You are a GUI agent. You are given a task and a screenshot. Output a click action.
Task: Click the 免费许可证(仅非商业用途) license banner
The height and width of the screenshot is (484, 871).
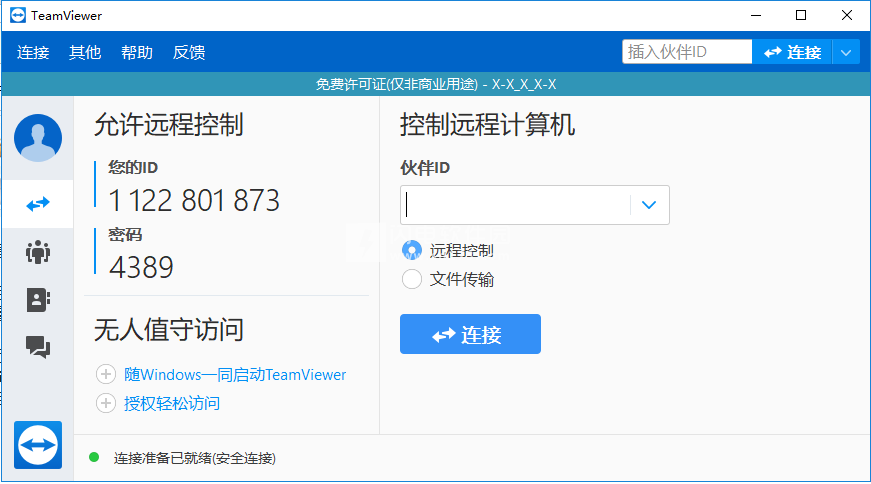[436, 84]
